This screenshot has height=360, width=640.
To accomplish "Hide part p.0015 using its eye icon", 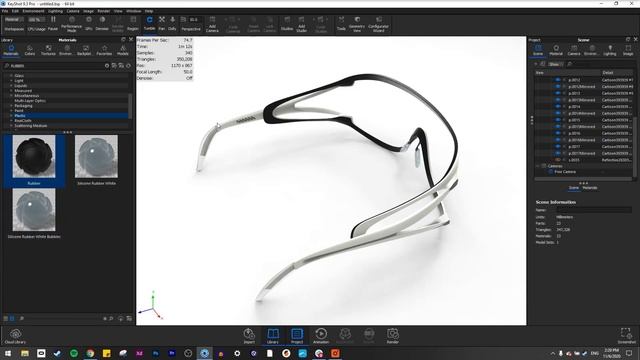I will pos(558,120).
